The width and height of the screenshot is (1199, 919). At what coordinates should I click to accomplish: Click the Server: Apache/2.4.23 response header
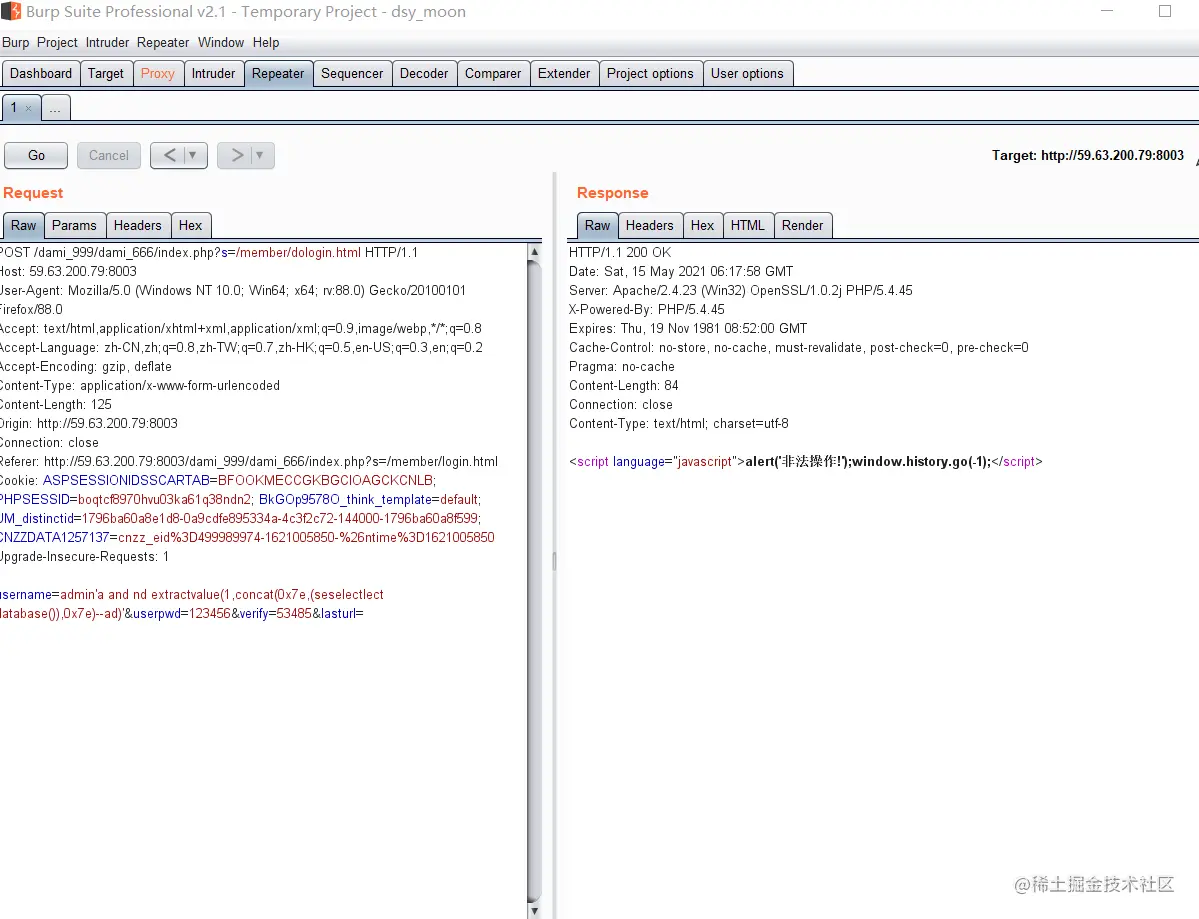[740, 291]
